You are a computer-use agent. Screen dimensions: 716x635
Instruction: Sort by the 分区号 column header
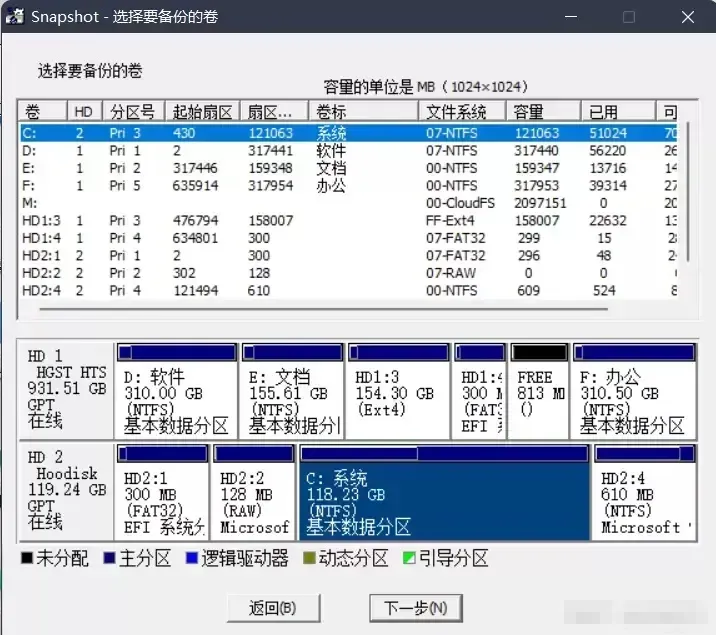click(x=134, y=111)
